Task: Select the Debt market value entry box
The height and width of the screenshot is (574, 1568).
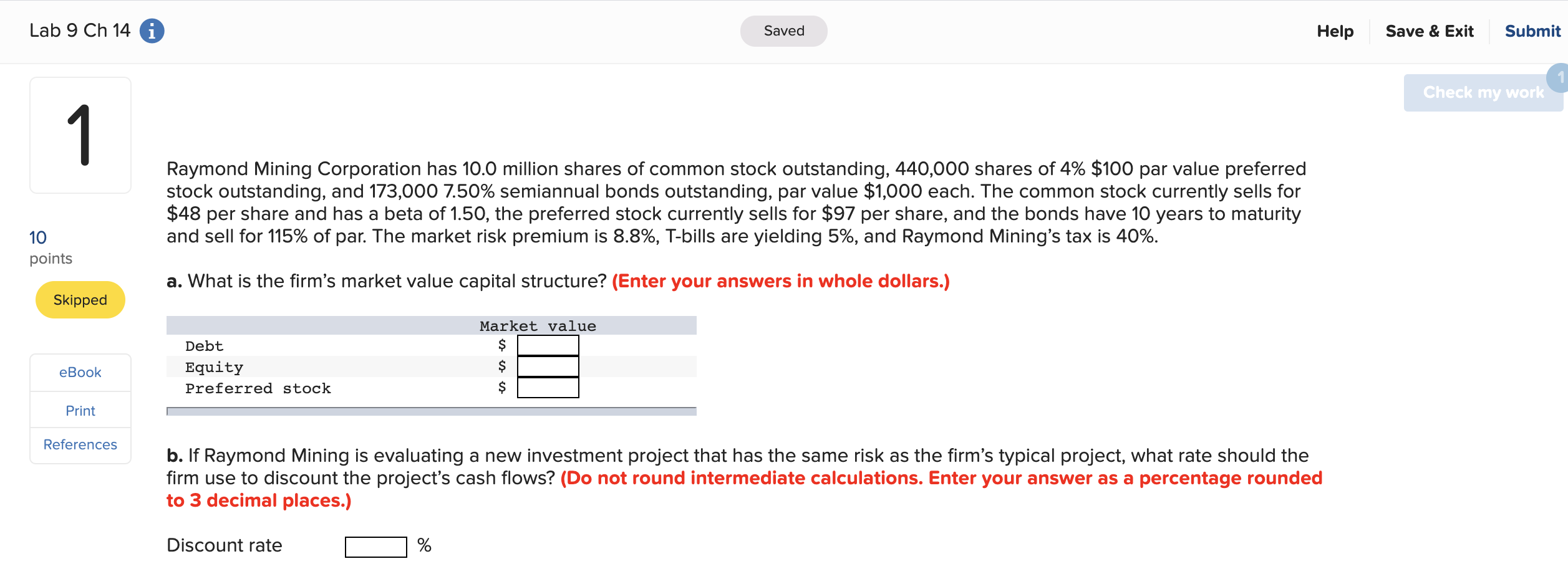Action: point(547,346)
